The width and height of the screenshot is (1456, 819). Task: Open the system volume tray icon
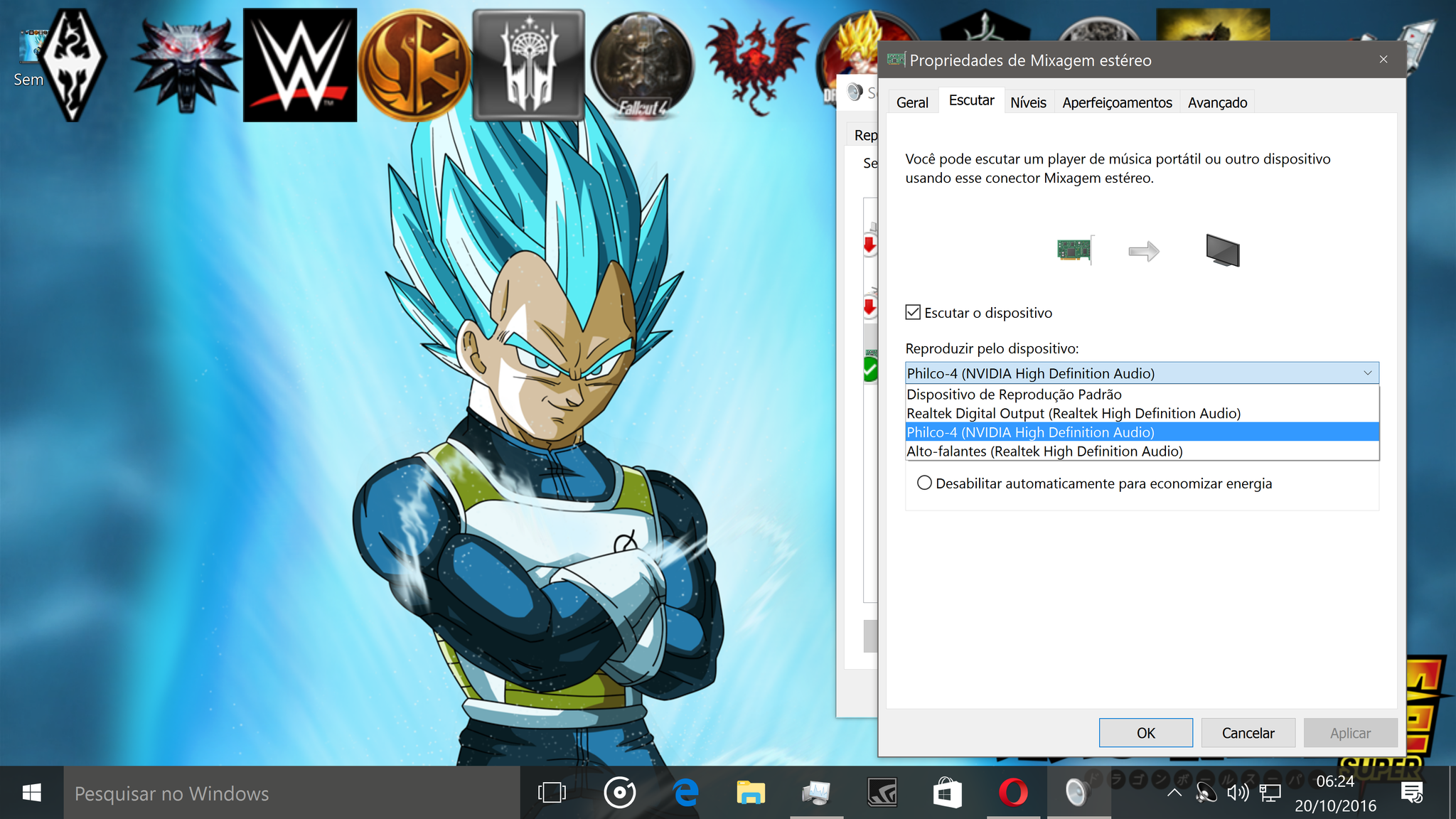(x=1238, y=792)
